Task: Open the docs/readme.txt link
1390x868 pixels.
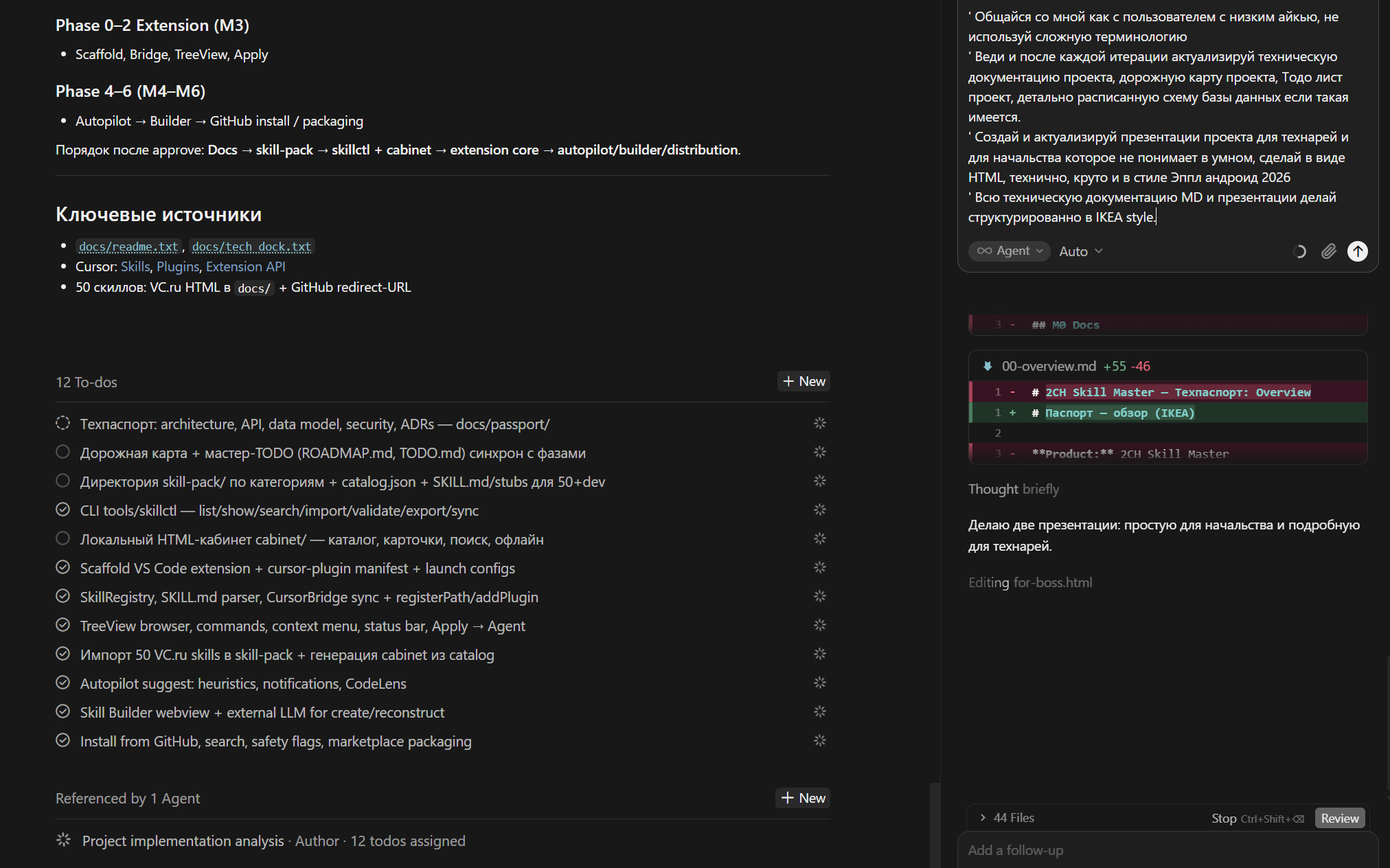Action: click(x=128, y=247)
